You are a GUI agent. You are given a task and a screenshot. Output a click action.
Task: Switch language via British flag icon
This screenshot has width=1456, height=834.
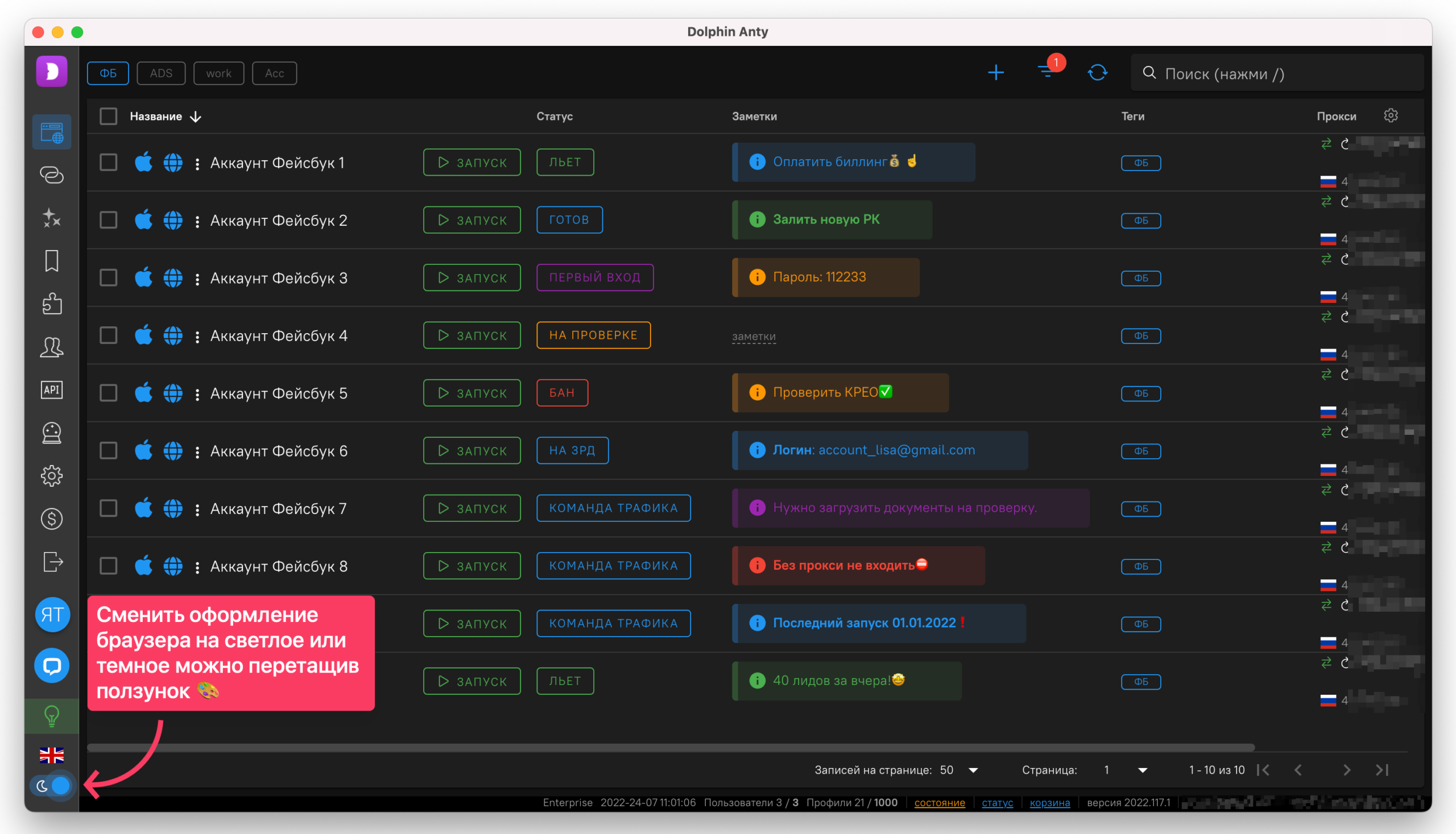(x=52, y=756)
